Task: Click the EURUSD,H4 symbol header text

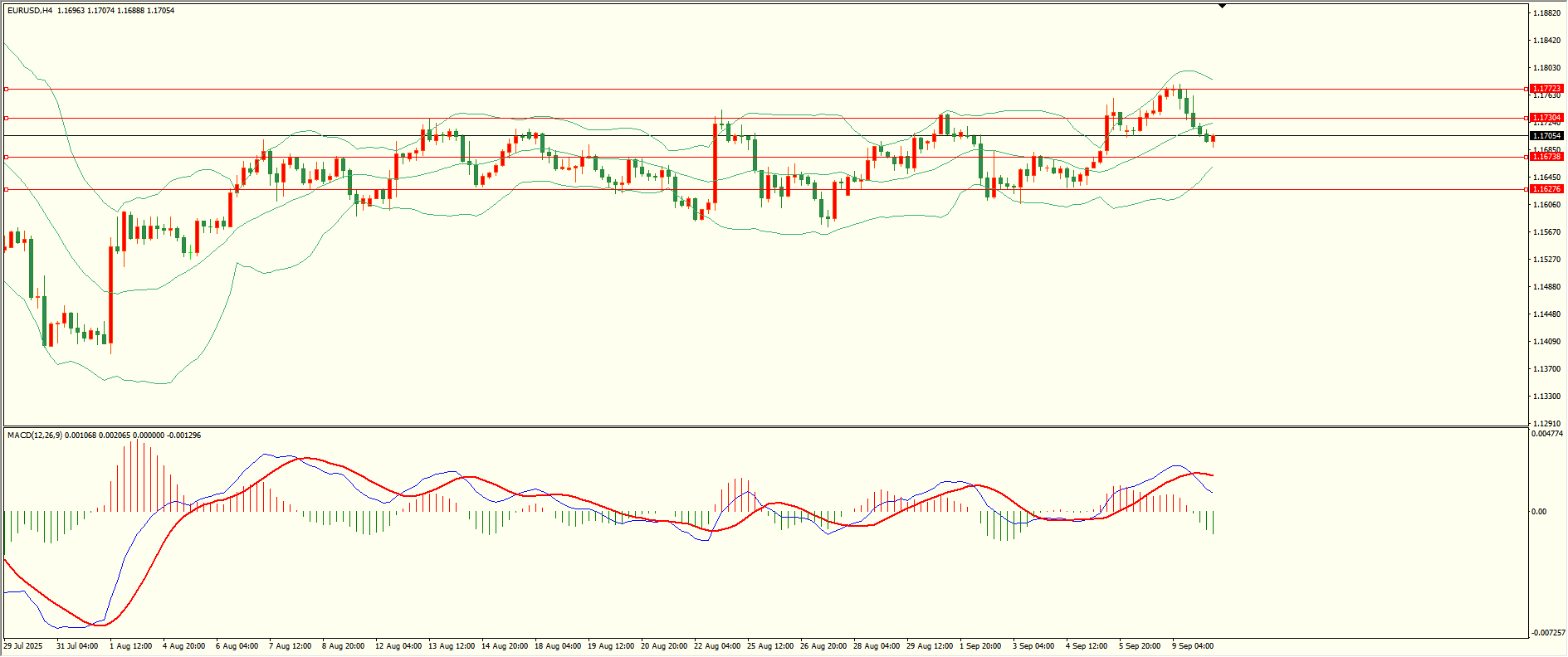Action: 30,11
